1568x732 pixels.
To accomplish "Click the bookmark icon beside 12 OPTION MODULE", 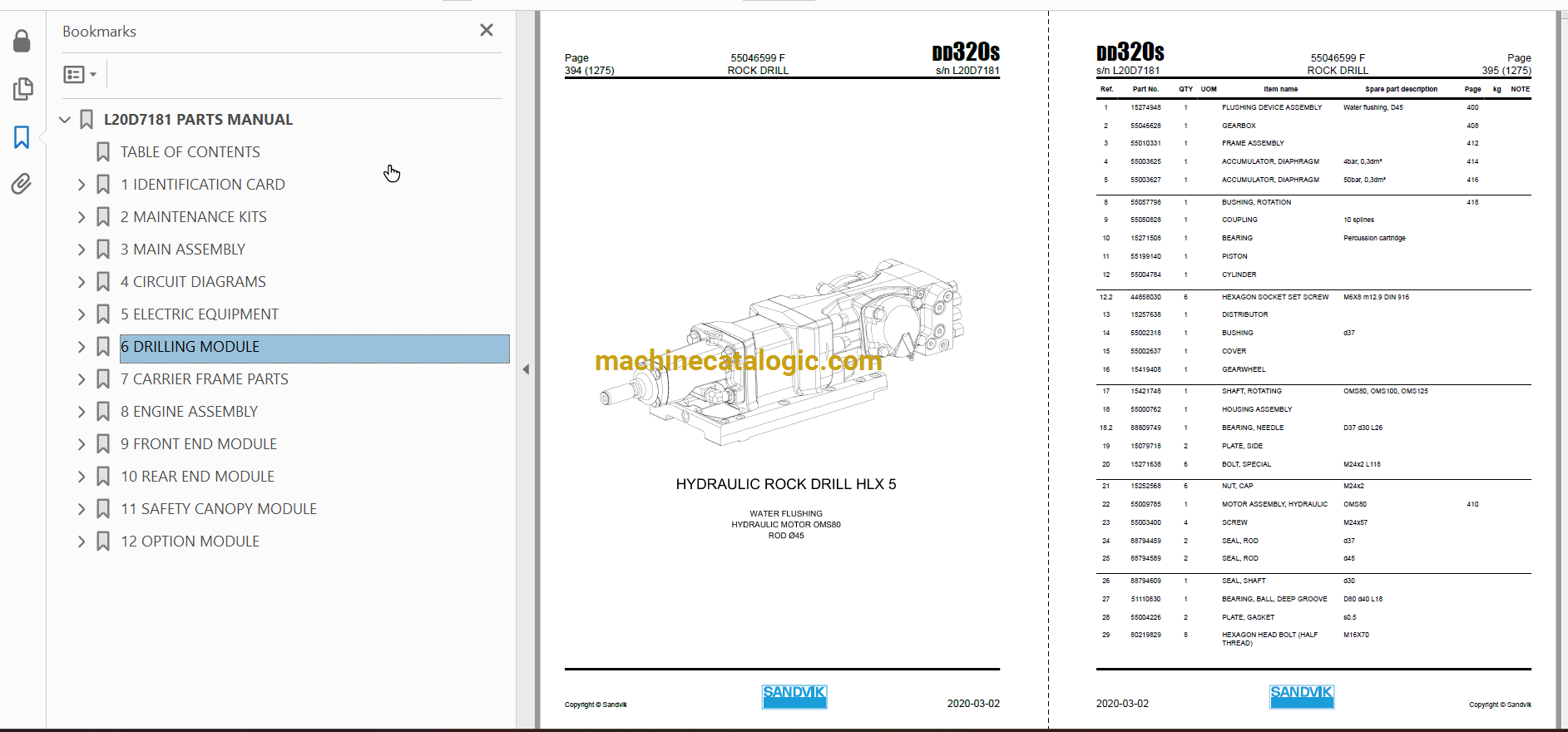I will (103, 542).
